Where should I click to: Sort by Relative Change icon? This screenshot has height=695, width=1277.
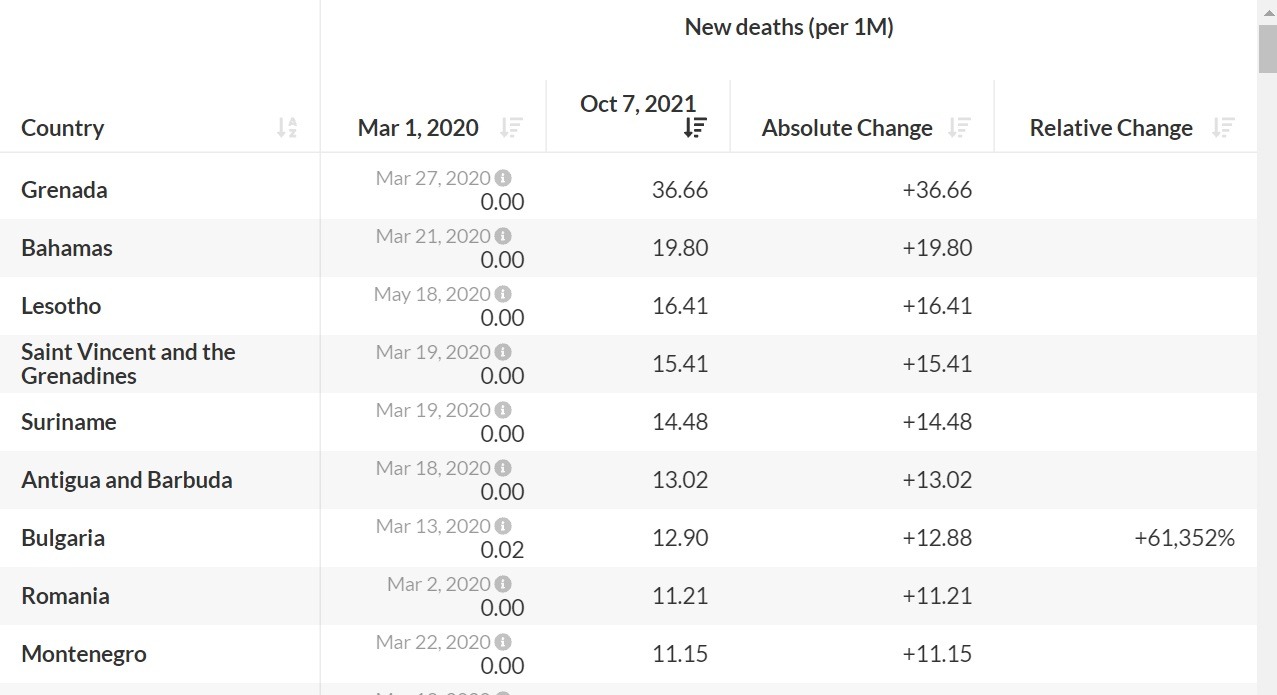click(x=1222, y=128)
